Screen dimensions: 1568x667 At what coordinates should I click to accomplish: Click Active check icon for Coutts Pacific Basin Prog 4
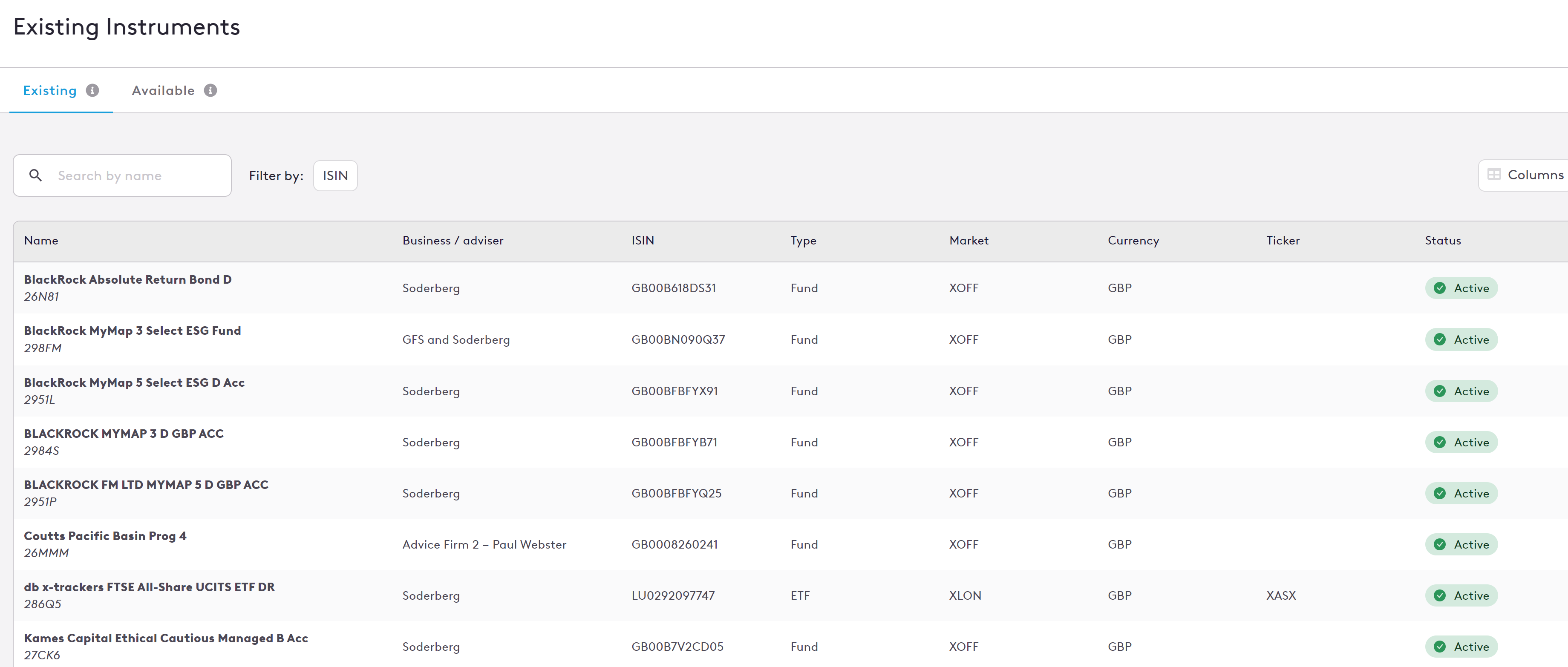pyautogui.click(x=1440, y=545)
